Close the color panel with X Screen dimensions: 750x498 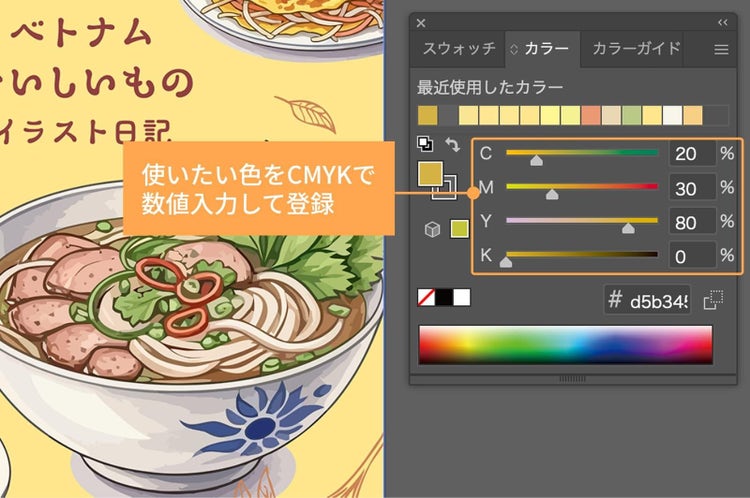[421, 22]
